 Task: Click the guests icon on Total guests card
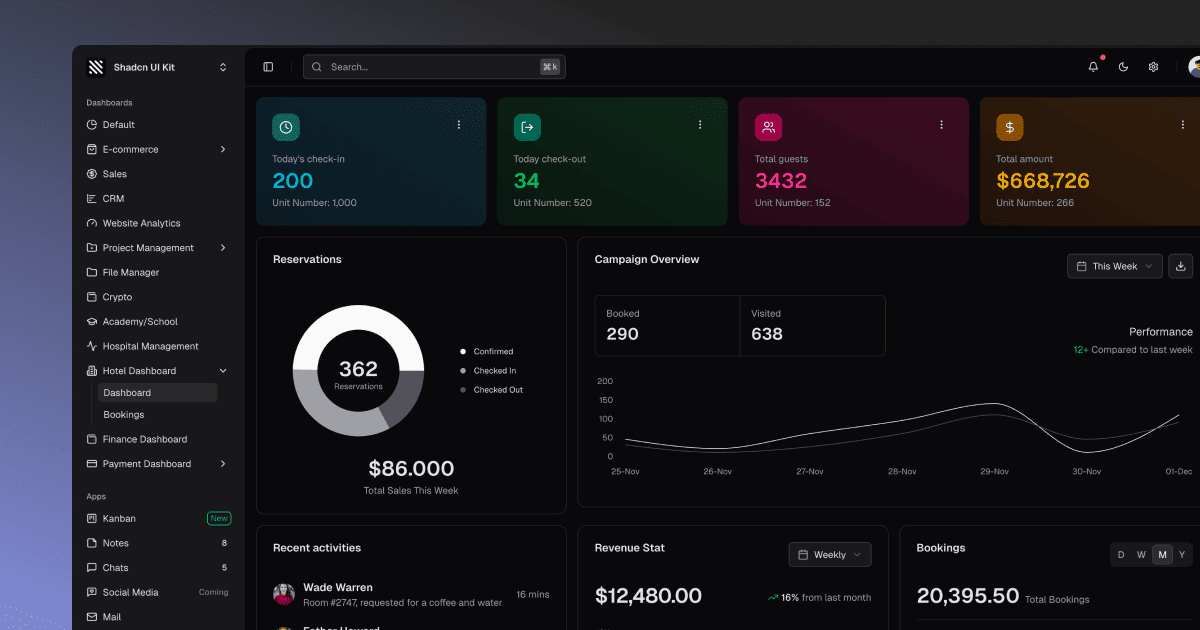[768, 127]
